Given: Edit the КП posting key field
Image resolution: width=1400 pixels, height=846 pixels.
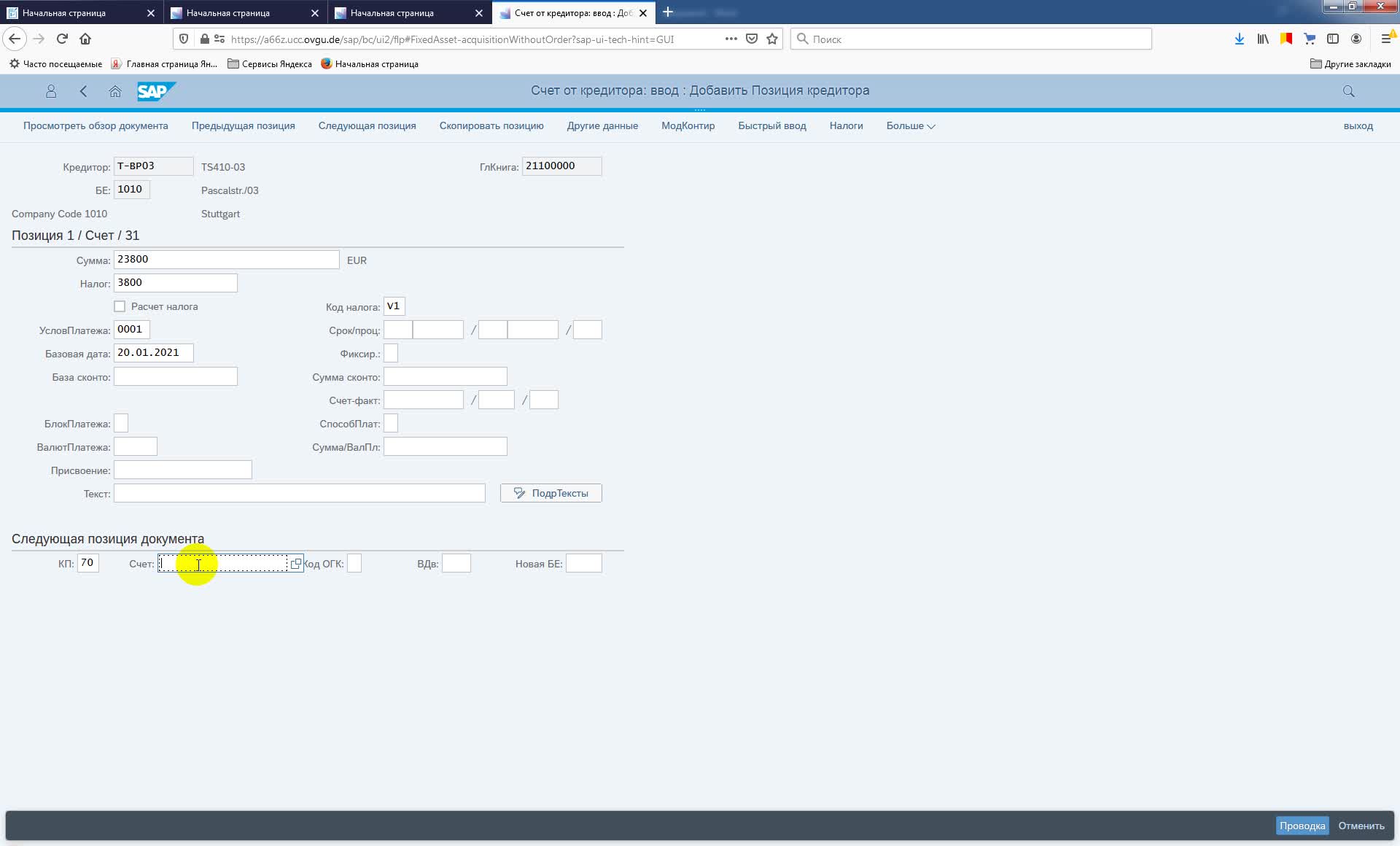Looking at the screenshot, I should click(x=87, y=563).
